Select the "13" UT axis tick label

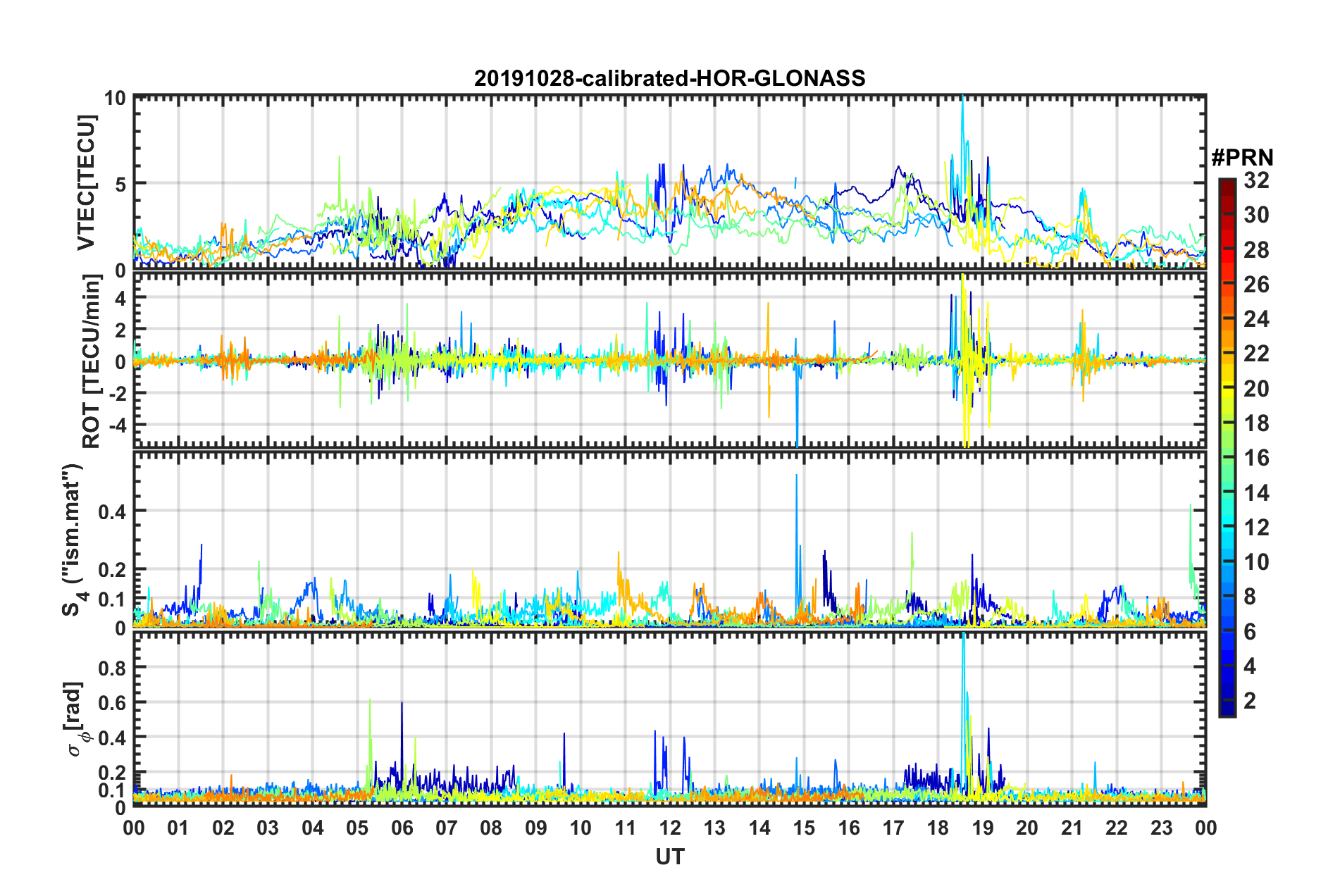click(714, 828)
